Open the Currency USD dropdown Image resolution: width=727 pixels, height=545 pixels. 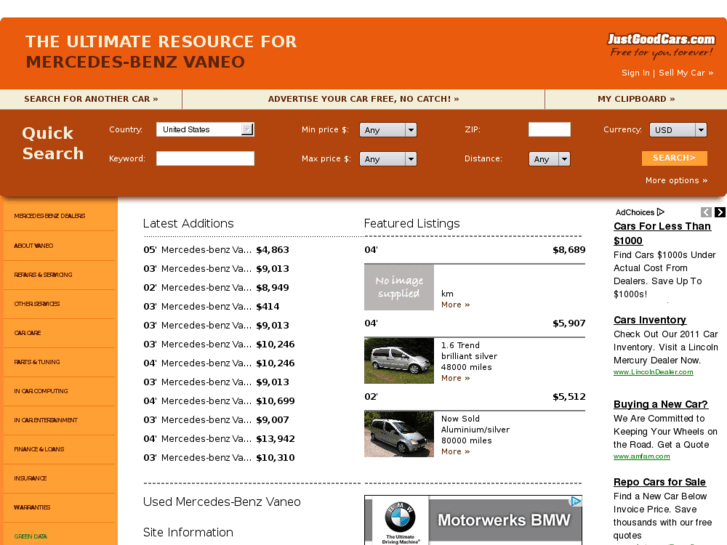[x=678, y=130]
